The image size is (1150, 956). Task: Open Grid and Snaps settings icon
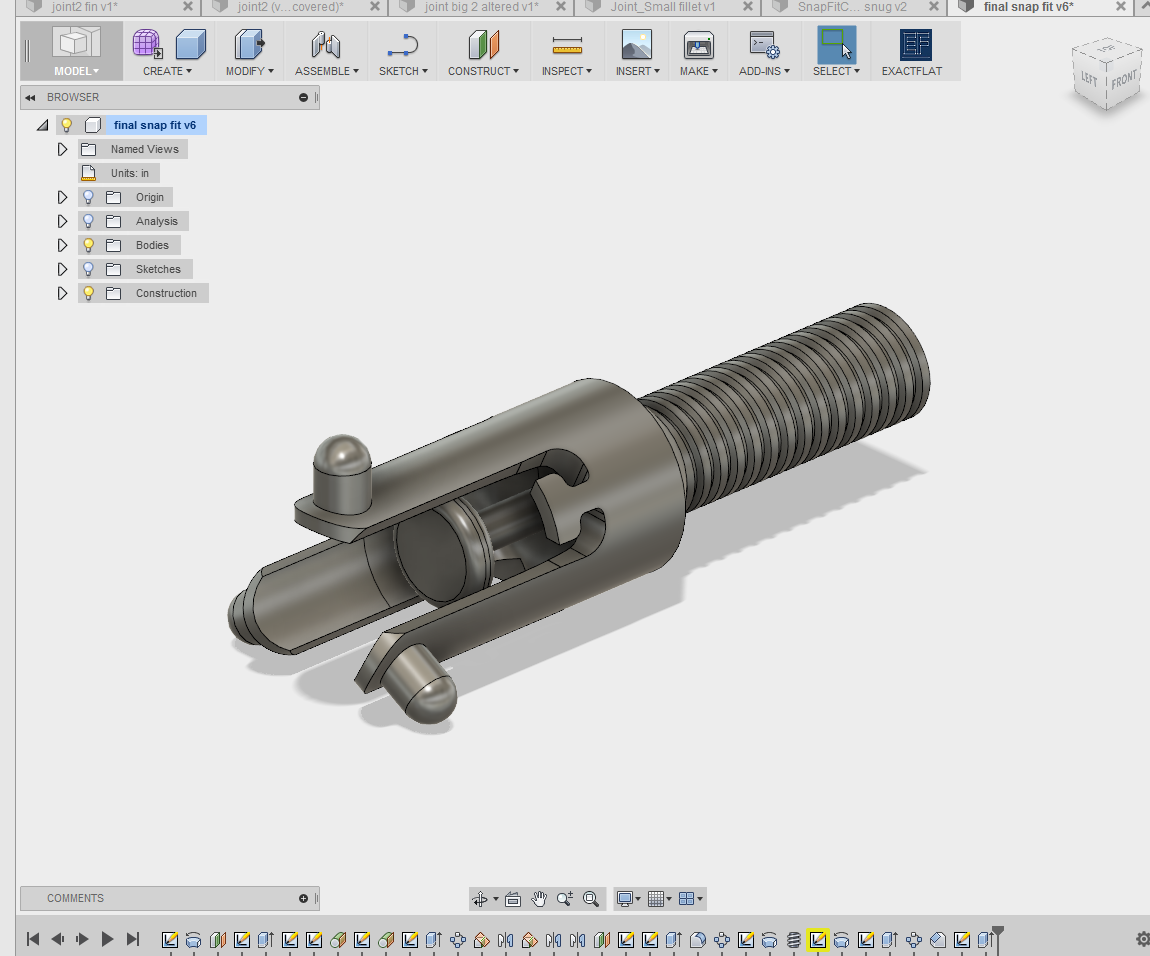tap(656, 899)
